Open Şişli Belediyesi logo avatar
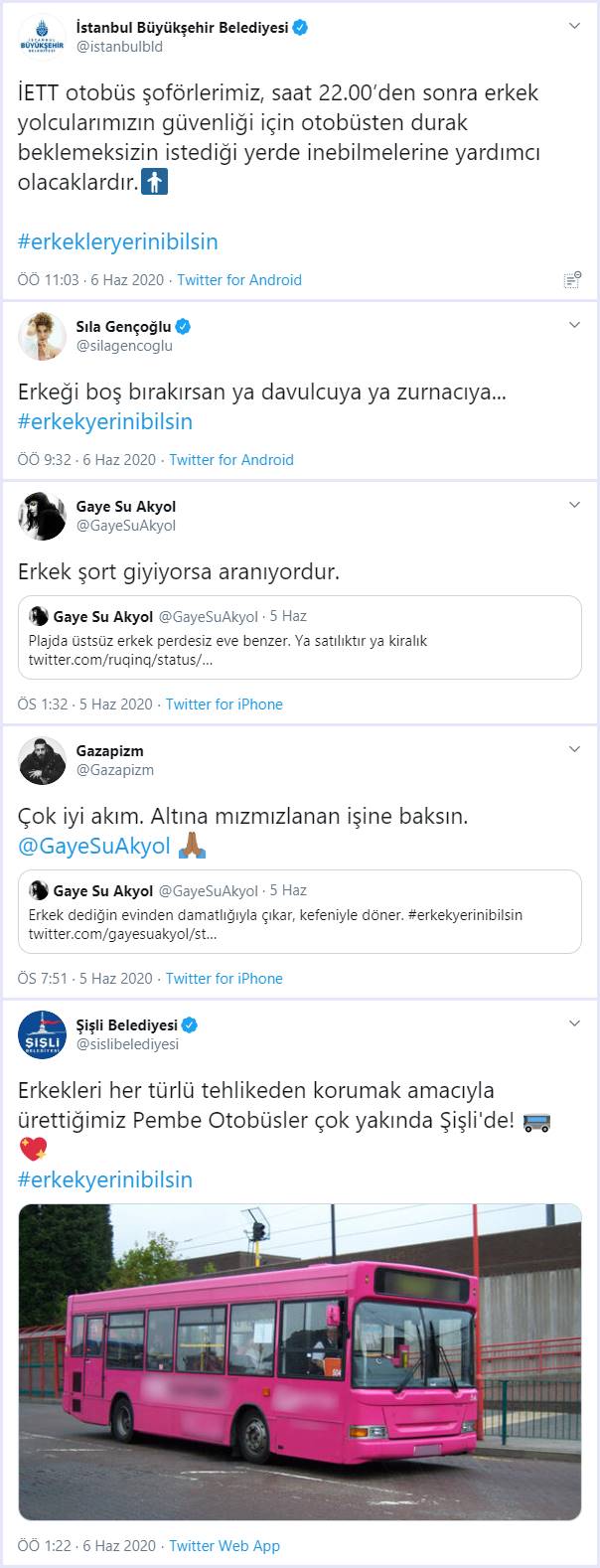 coord(42,1034)
